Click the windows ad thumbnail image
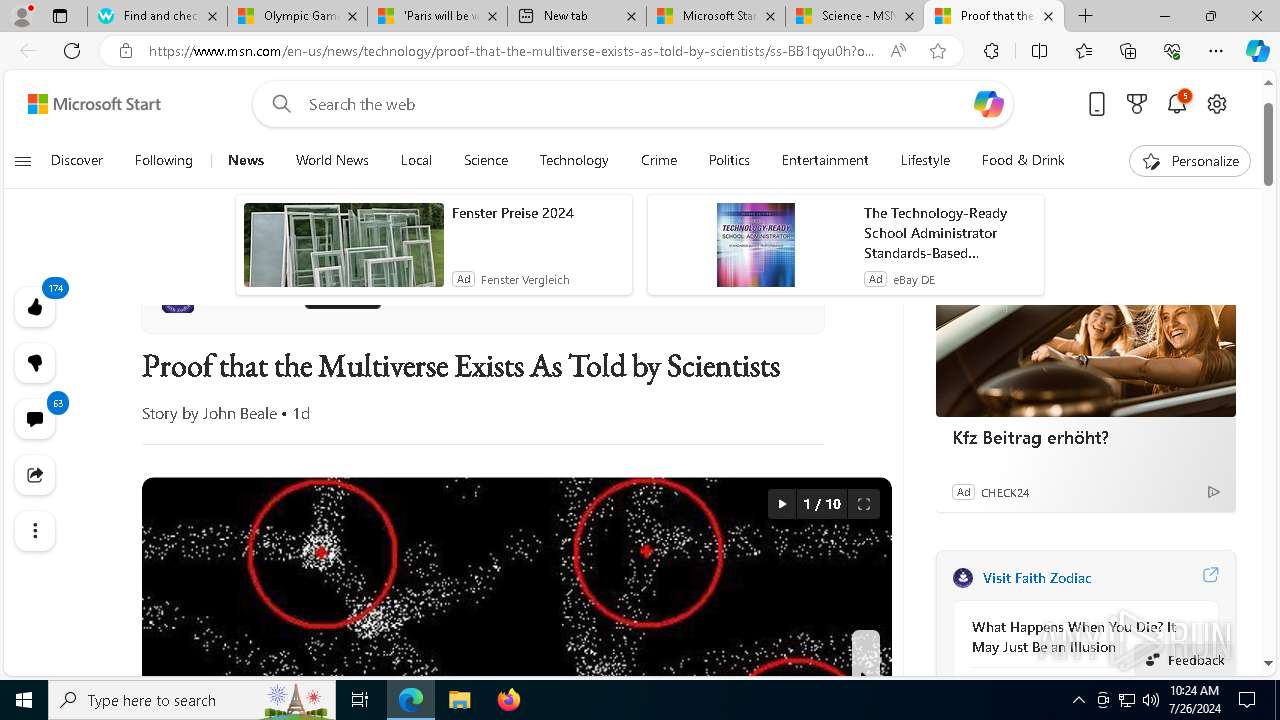 tap(344, 245)
